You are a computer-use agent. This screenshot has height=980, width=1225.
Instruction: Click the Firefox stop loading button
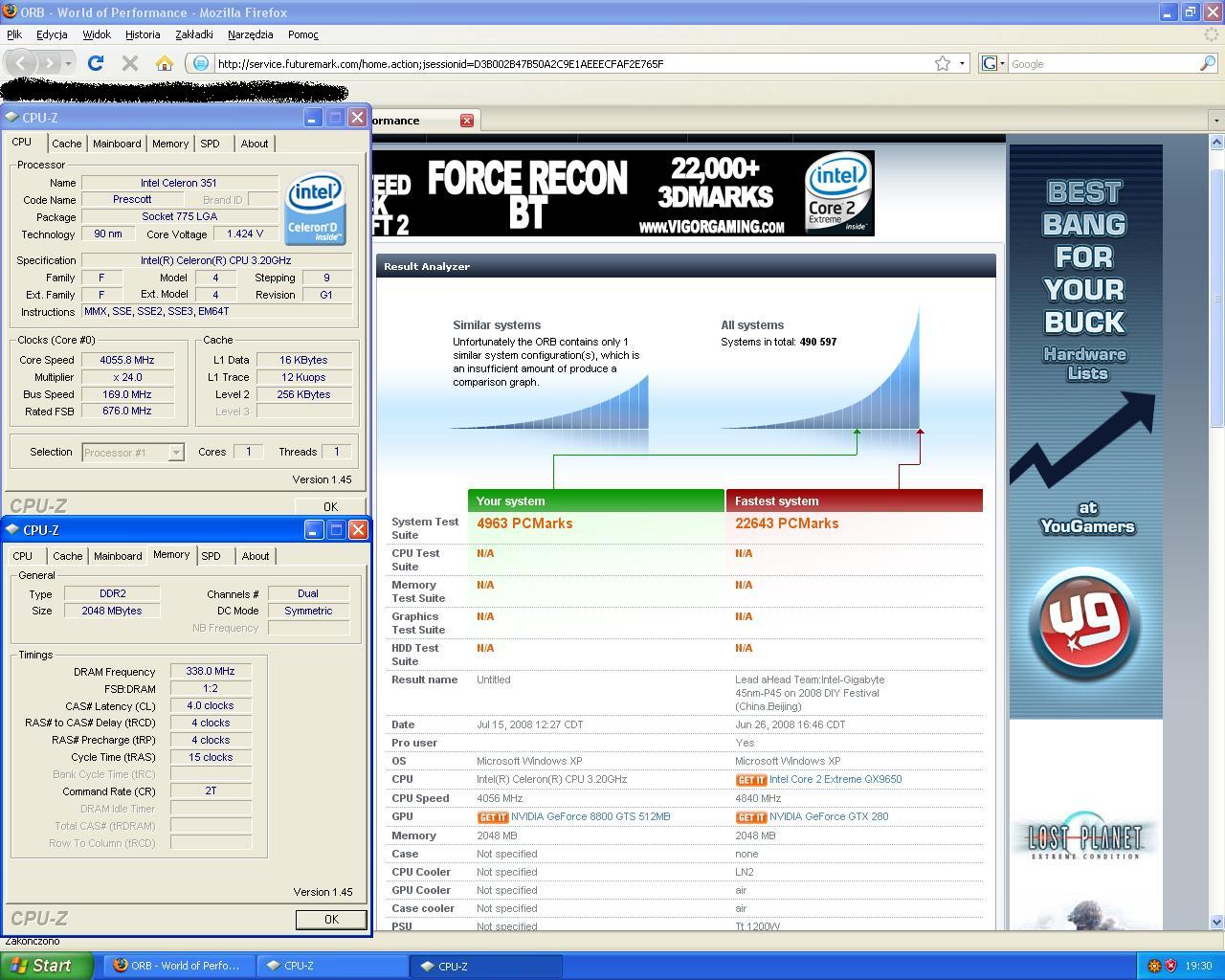click(130, 63)
